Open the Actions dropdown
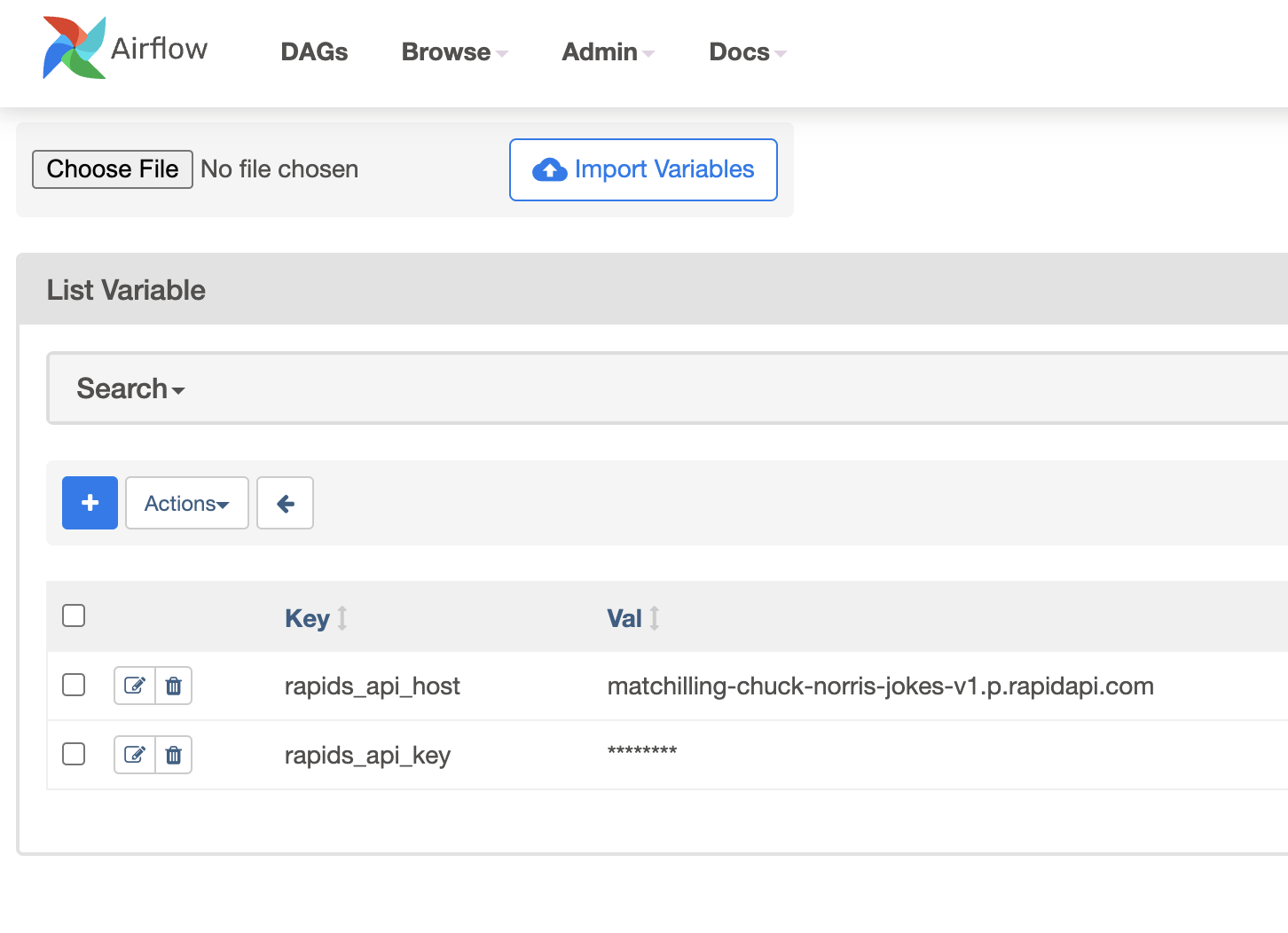The image size is (1288, 933). click(186, 503)
